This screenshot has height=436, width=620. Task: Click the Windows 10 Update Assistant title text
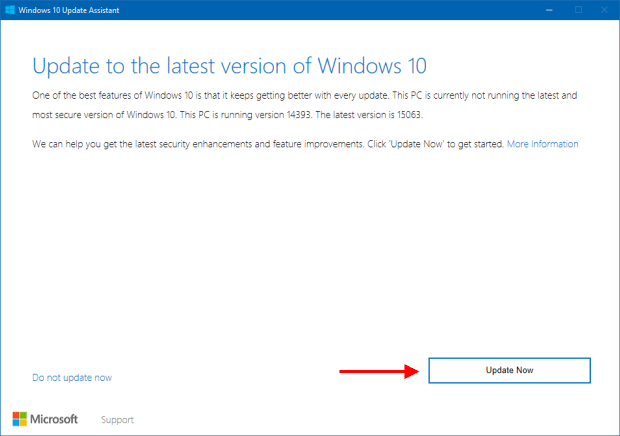pyautogui.click(x=73, y=9)
